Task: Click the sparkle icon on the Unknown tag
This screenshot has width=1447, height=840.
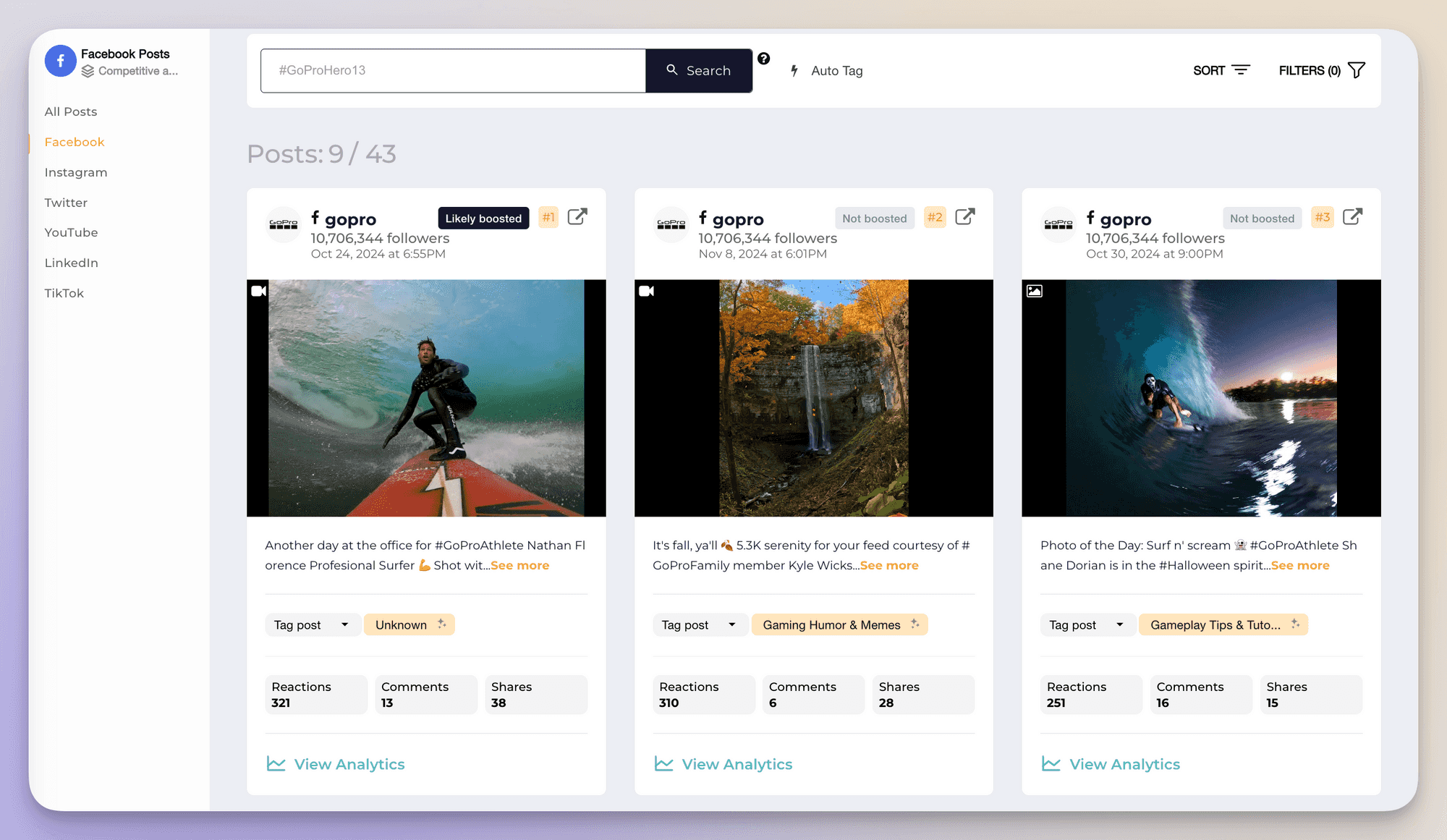Action: [442, 624]
